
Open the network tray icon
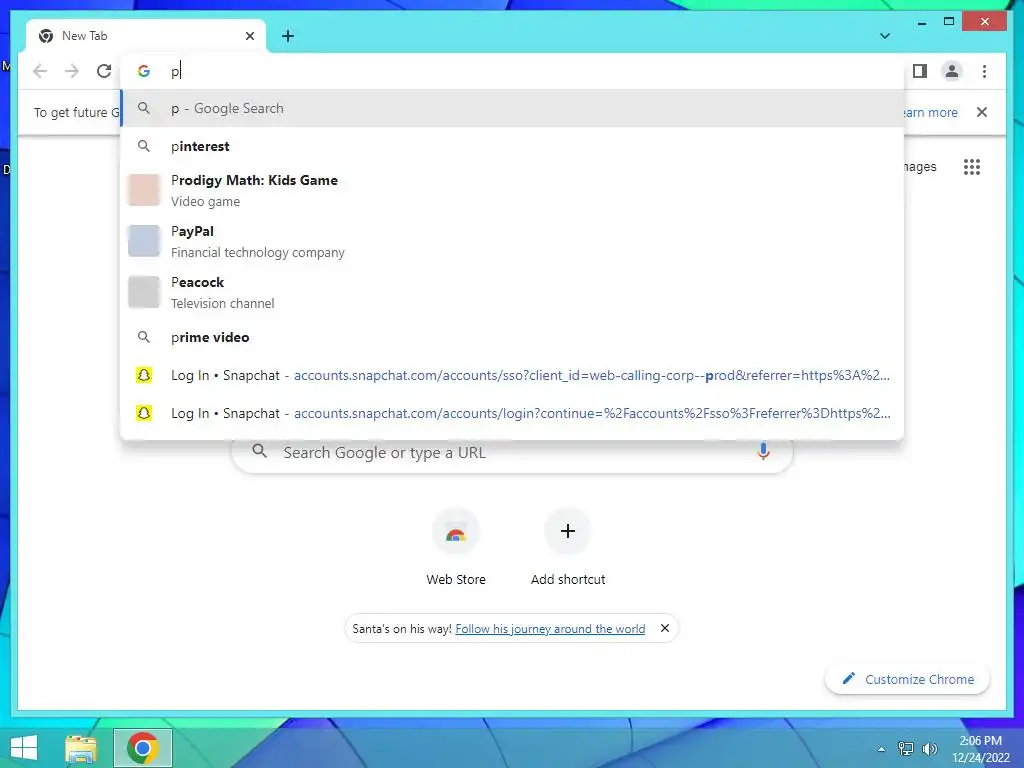click(x=906, y=749)
